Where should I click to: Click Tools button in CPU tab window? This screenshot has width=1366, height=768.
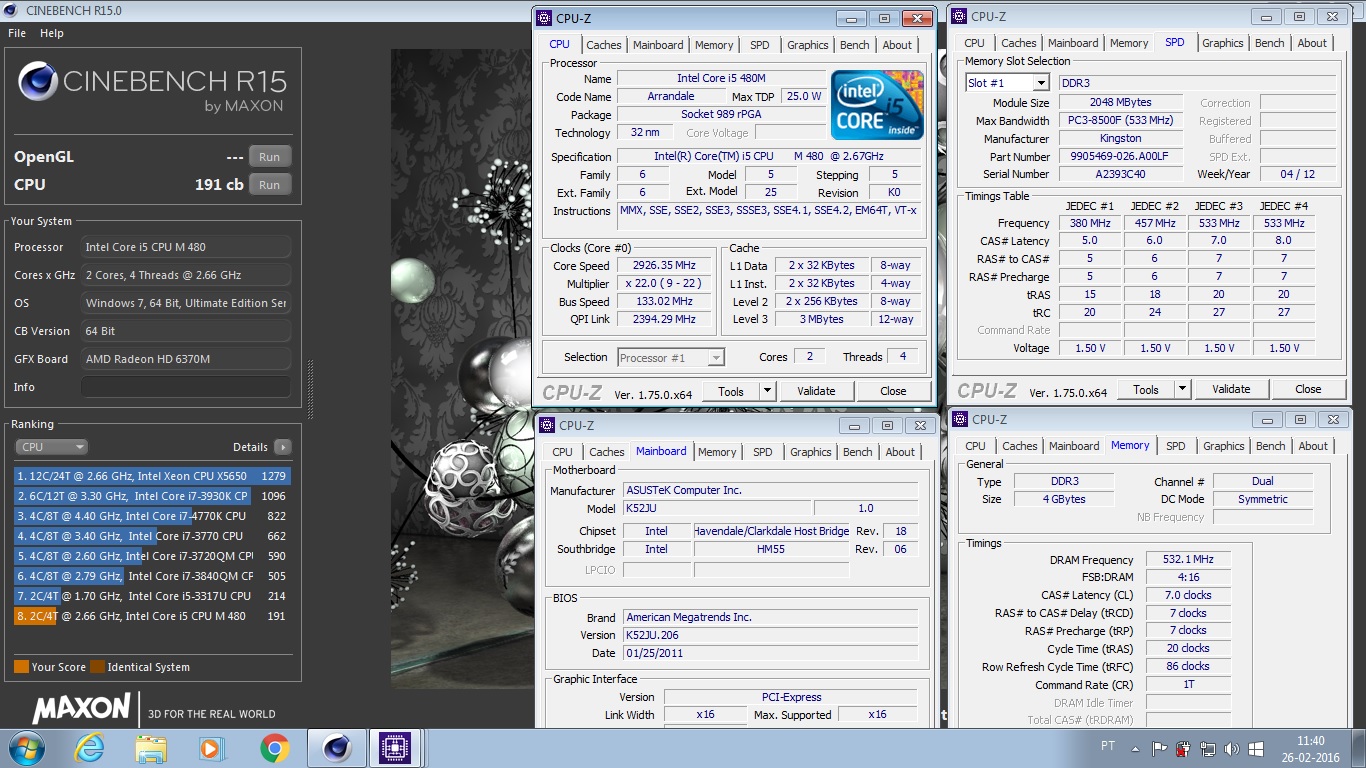coord(731,391)
